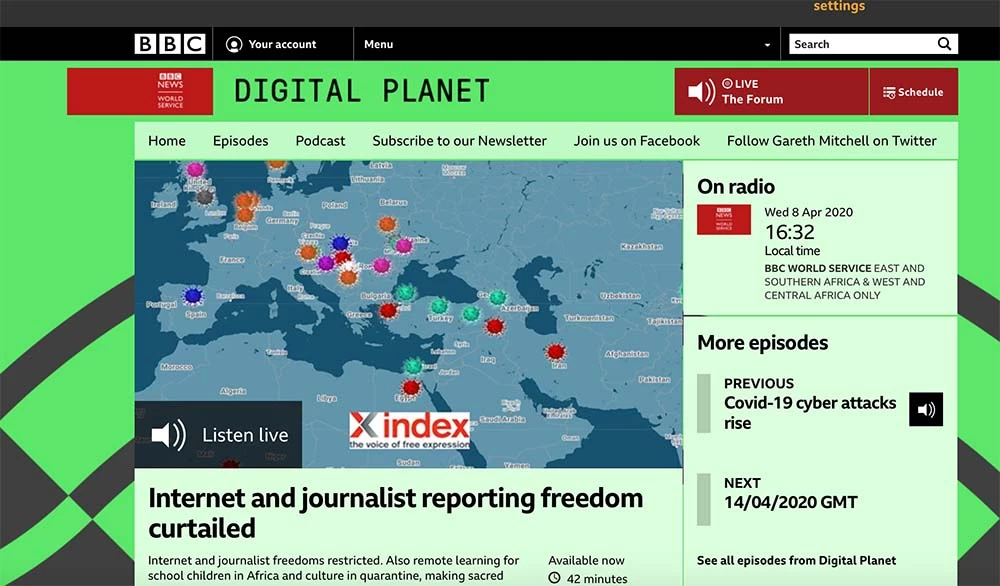Click the magnifier search icon
Screen dimensions: 1000x586
click(945, 44)
